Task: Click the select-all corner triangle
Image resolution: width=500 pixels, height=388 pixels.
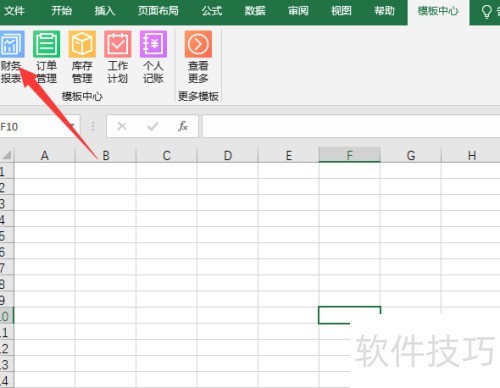Action: coord(7,155)
